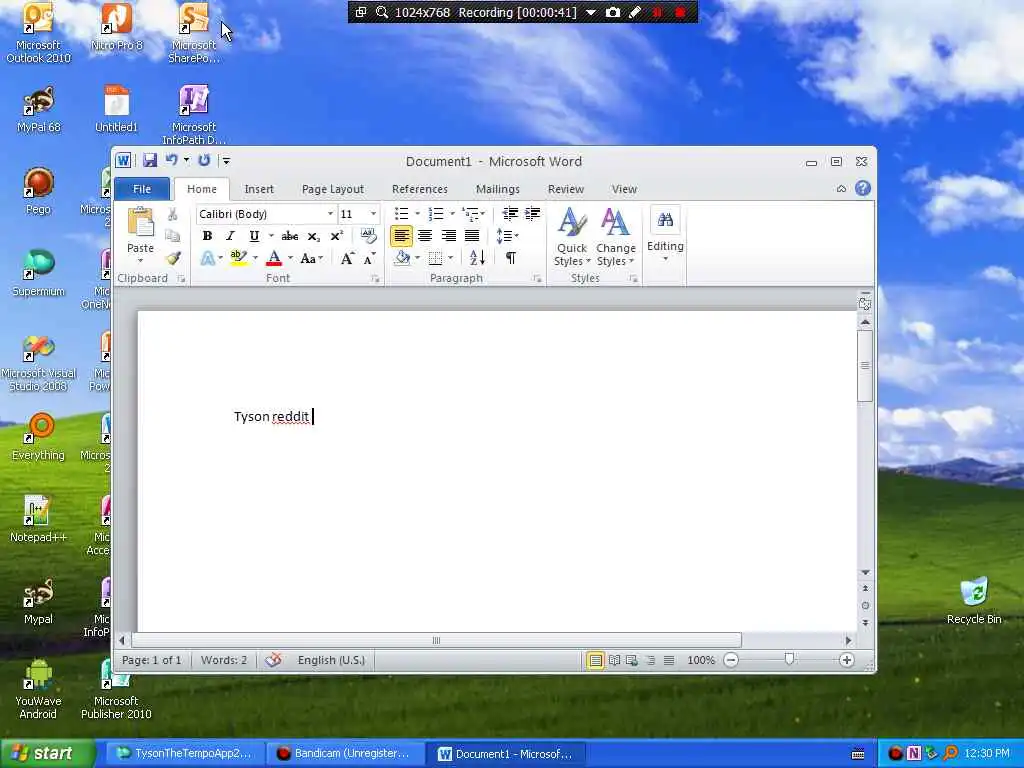This screenshot has width=1024, height=768.
Task: Click the zoom level 100% button
Action: click(x=701, y=660)
